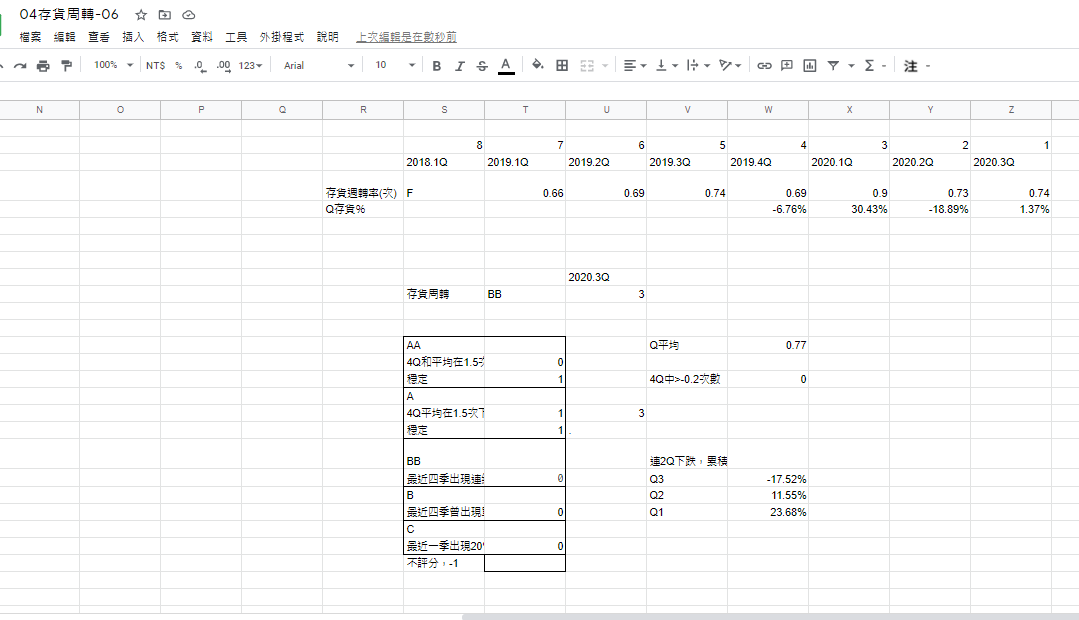1079x620 pixels.
Task: Open the 檔案 menu
Action: pyautogui.click(x=30, y=37)
